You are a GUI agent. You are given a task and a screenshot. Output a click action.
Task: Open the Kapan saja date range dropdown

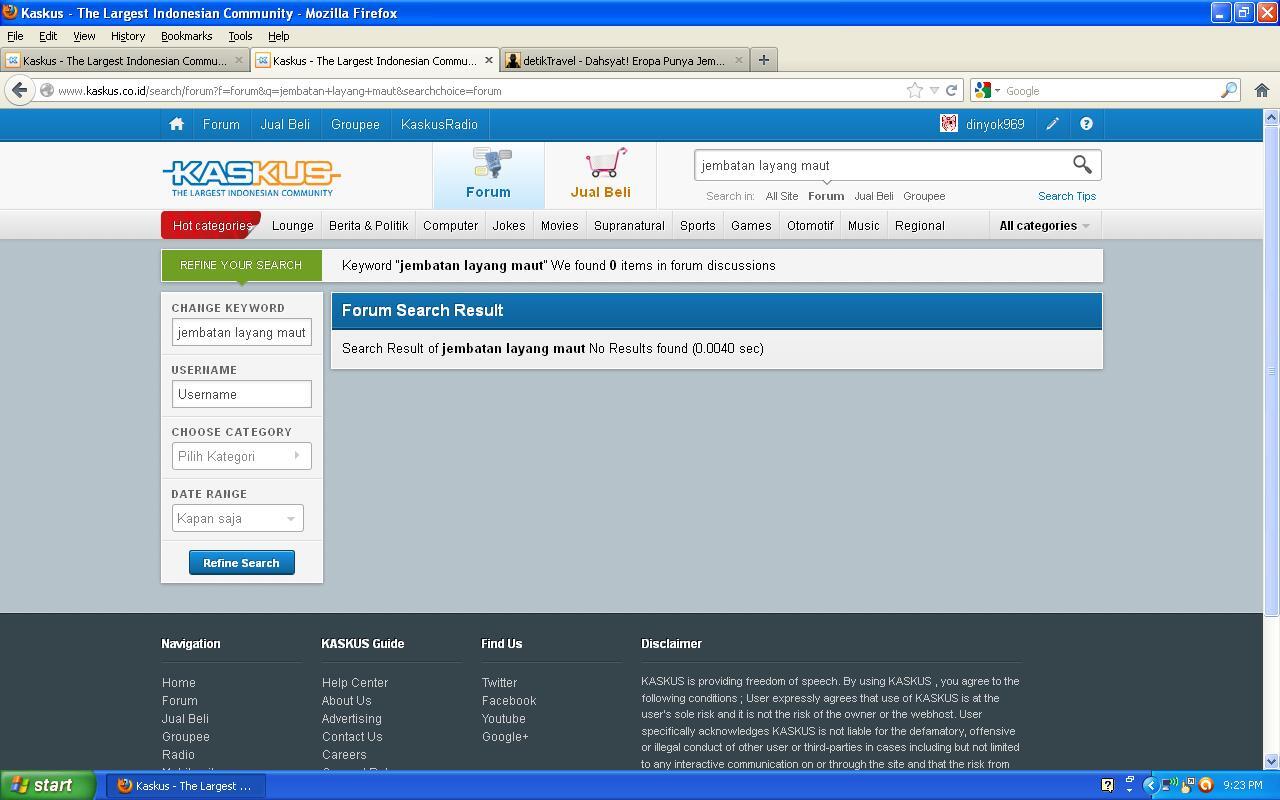[237, 518]
